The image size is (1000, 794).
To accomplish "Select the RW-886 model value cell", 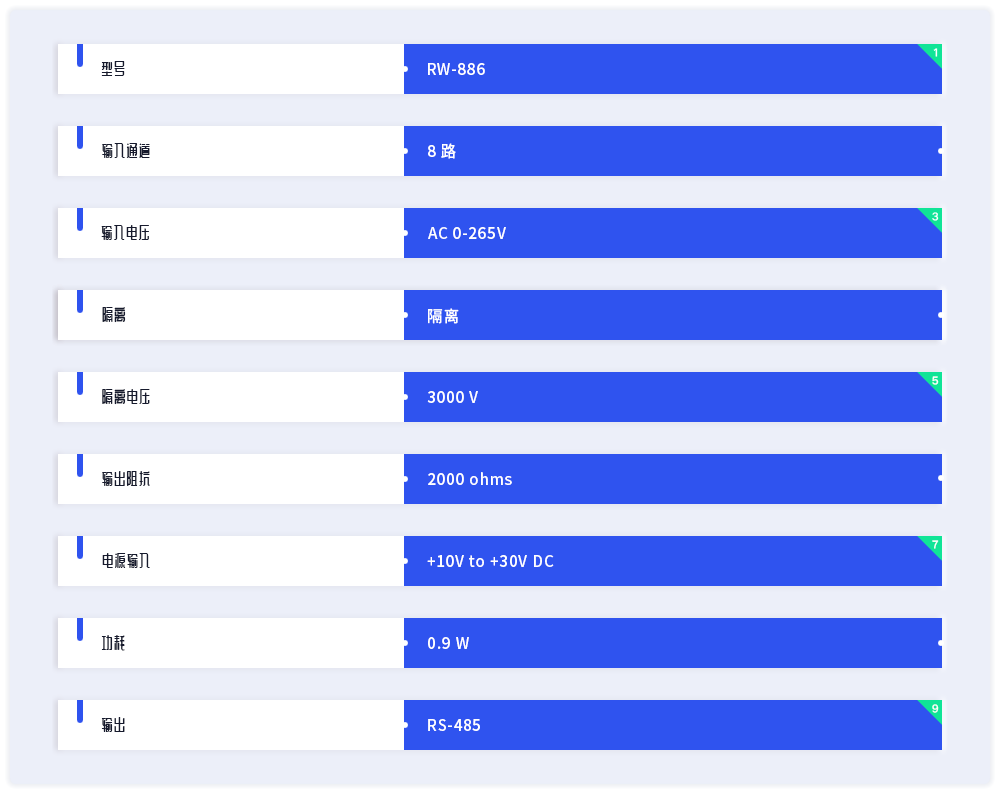I will (673, 69).
